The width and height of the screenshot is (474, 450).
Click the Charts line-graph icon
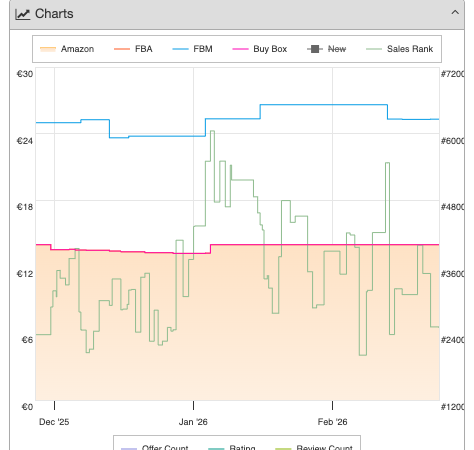(x=23, y=14)
